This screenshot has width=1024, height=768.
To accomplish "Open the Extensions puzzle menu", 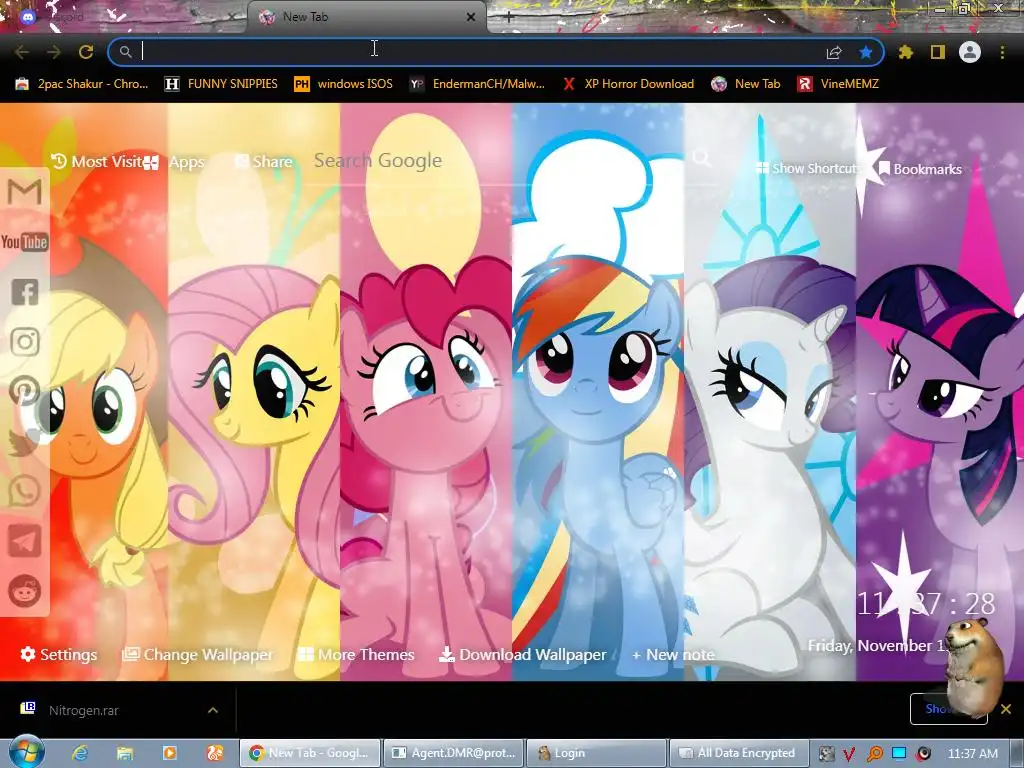I will [x=906, y=52].
